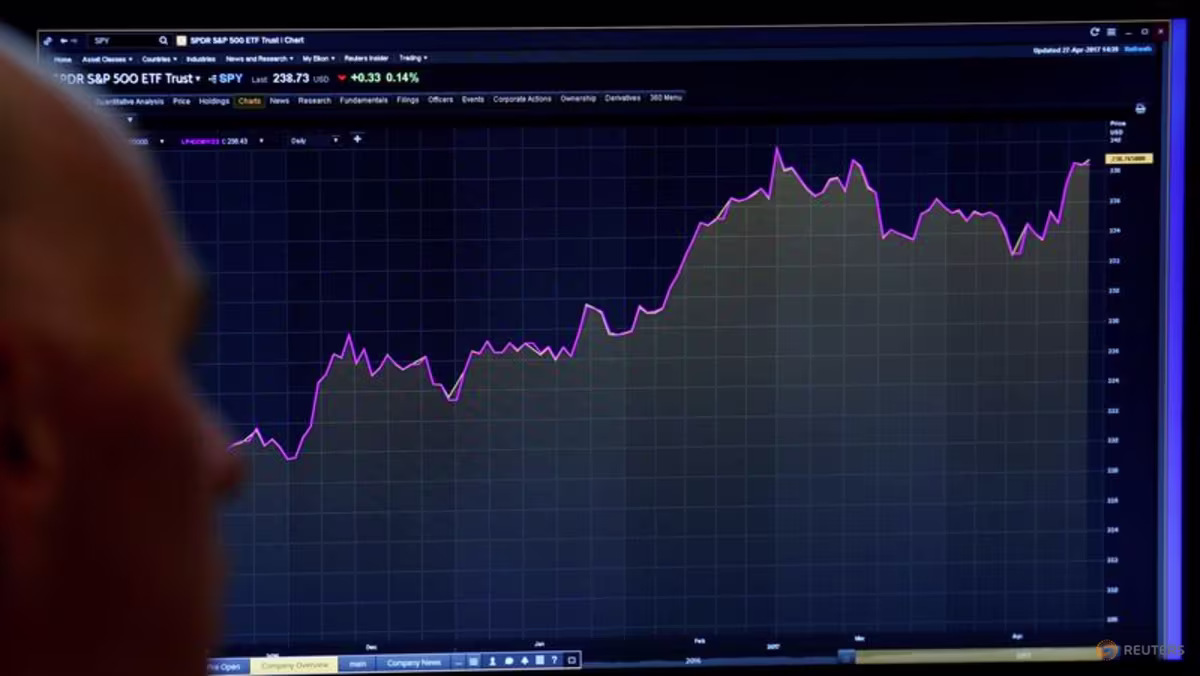Switch to the Derivatives tab

coord(623,98)
